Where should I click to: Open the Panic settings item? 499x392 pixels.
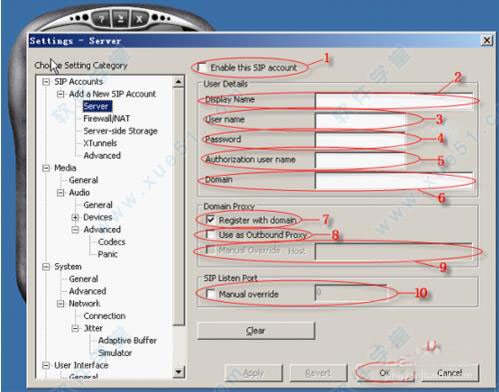[x=107, y=254]
